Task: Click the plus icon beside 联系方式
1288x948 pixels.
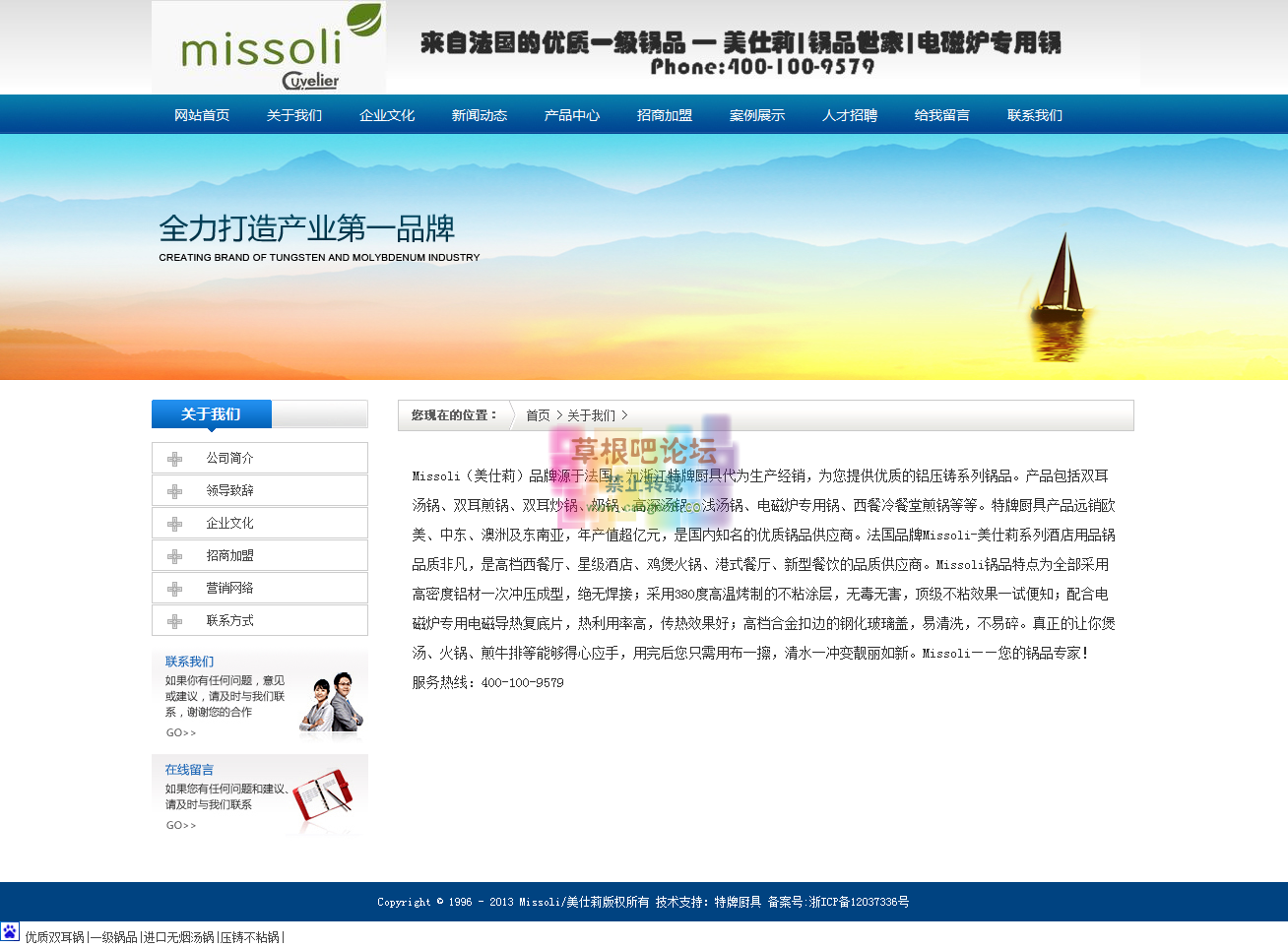Action: click(177, 619)
